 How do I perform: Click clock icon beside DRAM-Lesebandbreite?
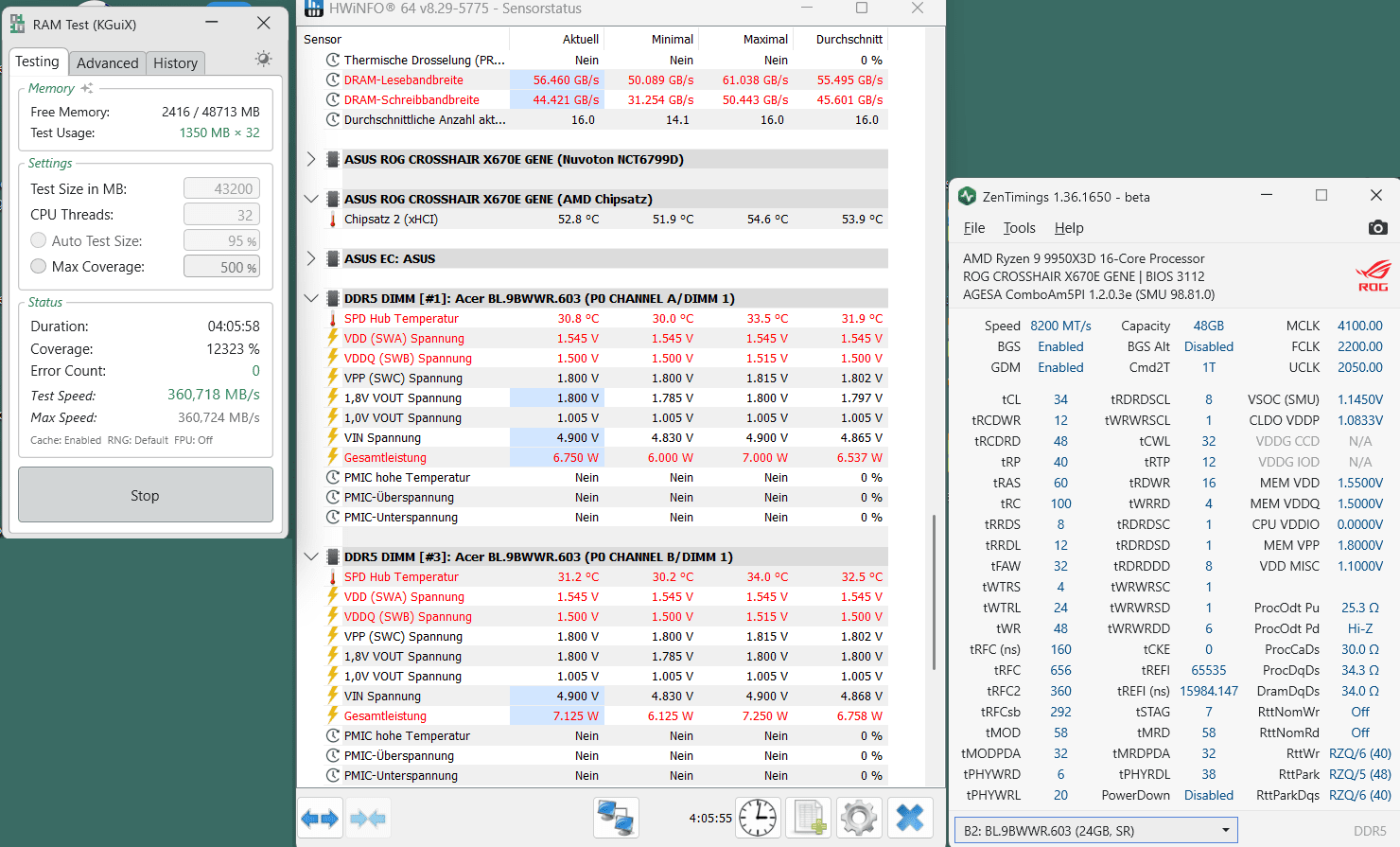pyautogui.click(x=333, y=80)
